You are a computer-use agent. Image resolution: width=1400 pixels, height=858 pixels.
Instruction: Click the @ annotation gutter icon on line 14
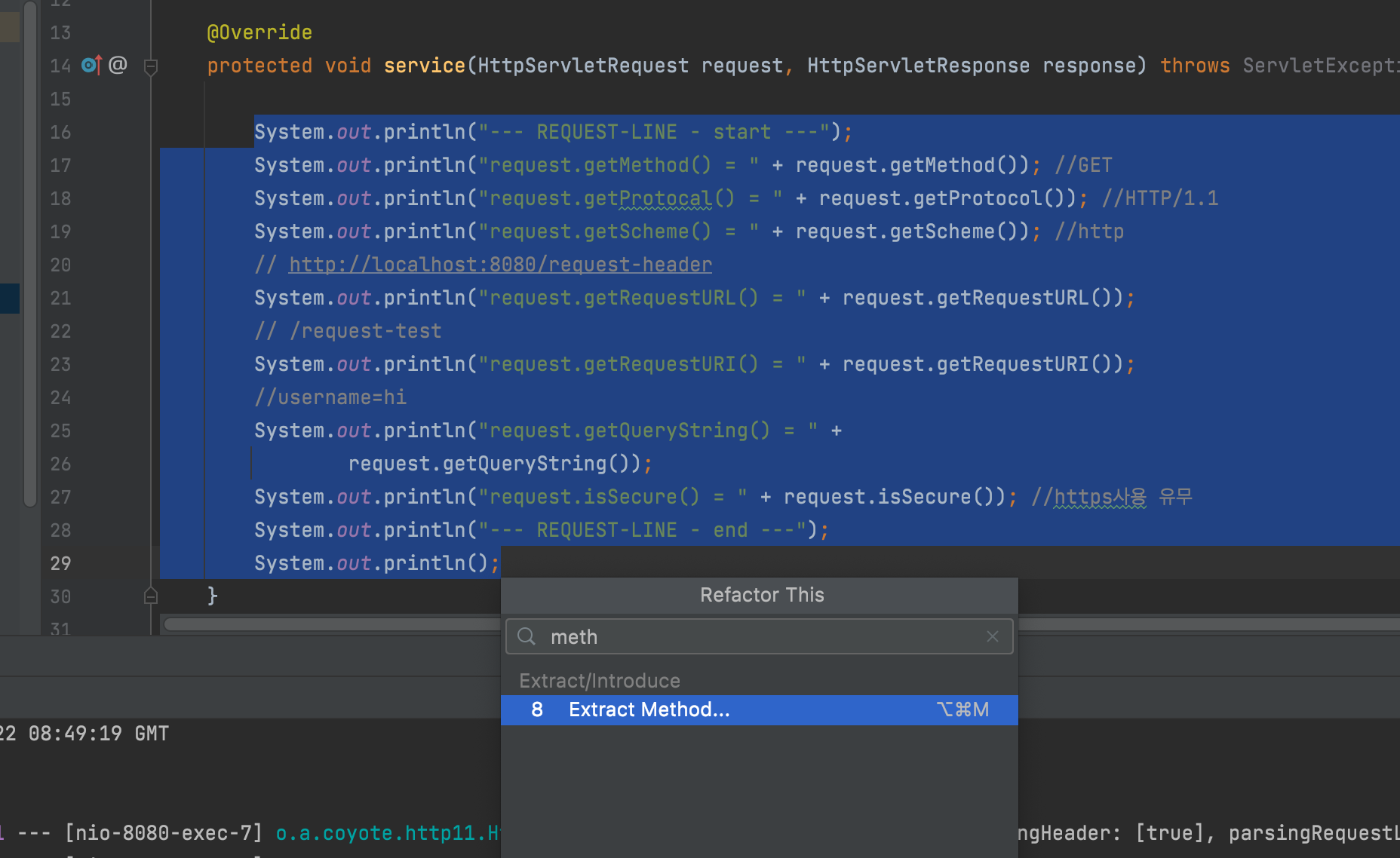coord(118,65)
